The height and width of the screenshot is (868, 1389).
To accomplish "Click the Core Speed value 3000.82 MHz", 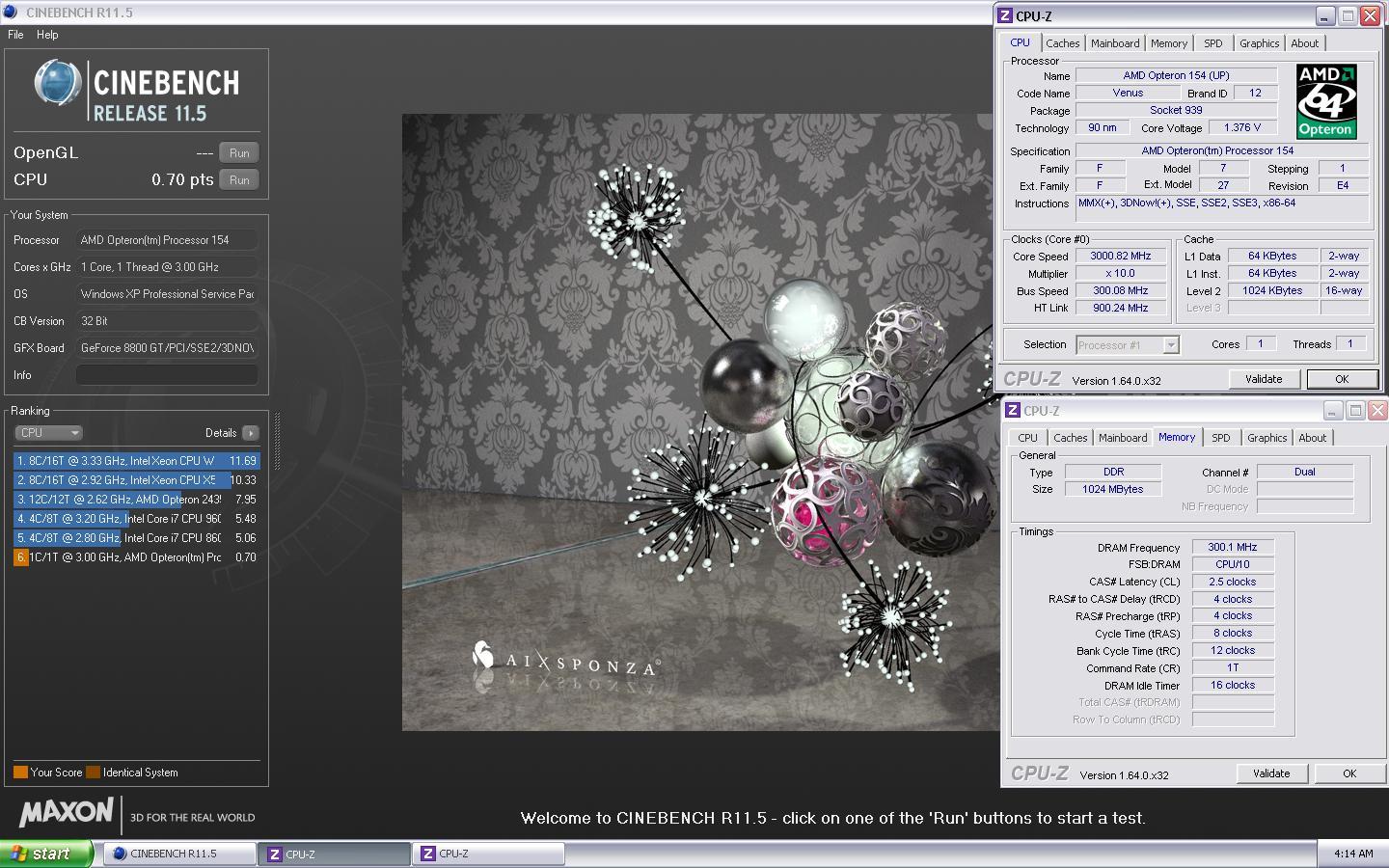I will (1121, 257).
